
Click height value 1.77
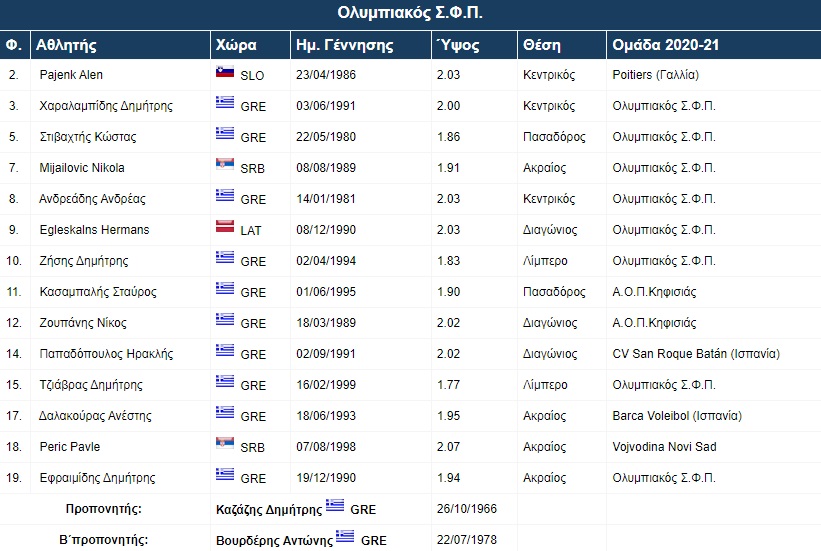pos(448,384)
